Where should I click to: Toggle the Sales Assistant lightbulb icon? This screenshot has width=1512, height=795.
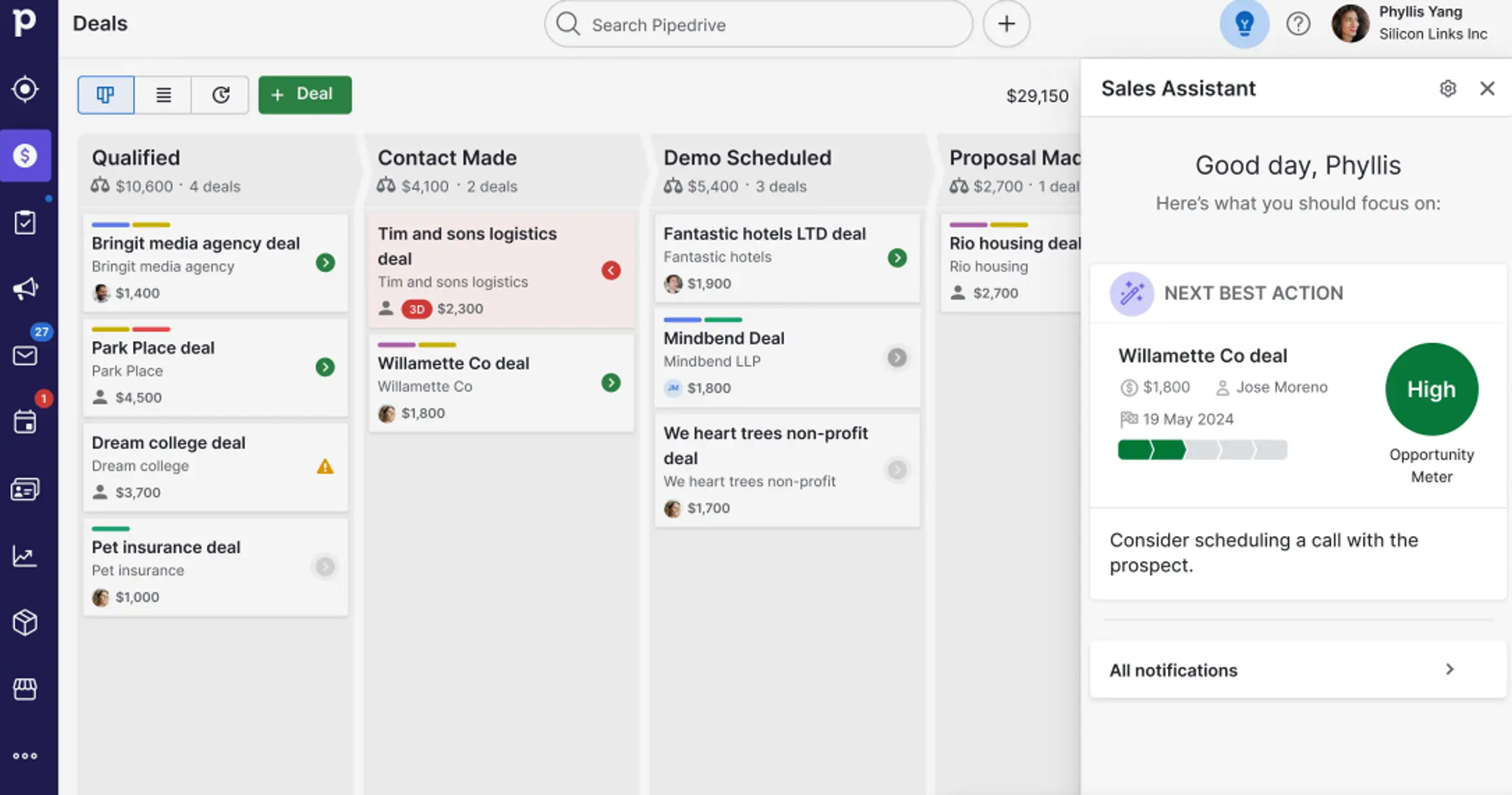tap(1244, 24)
